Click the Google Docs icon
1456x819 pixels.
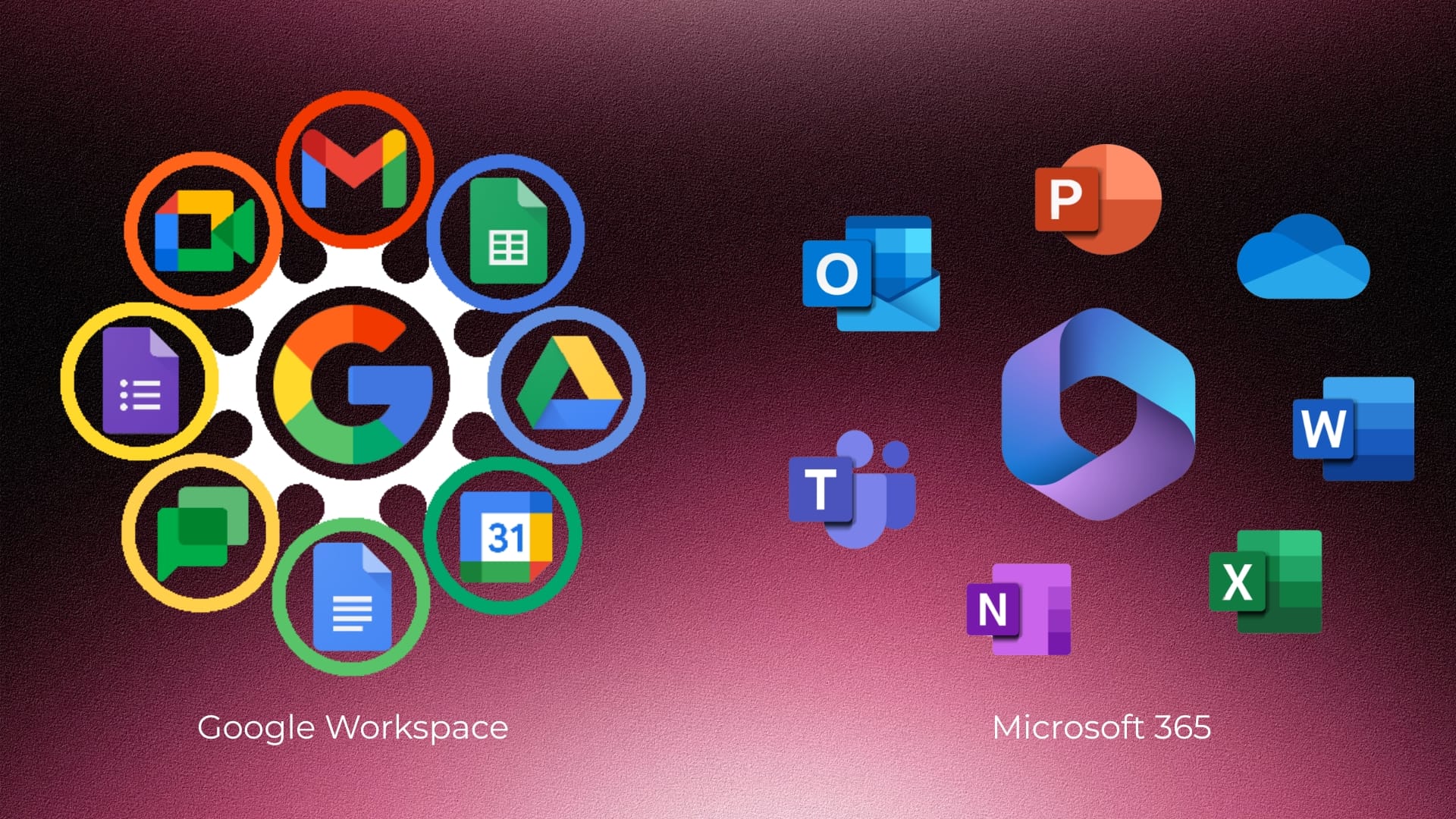353,597
